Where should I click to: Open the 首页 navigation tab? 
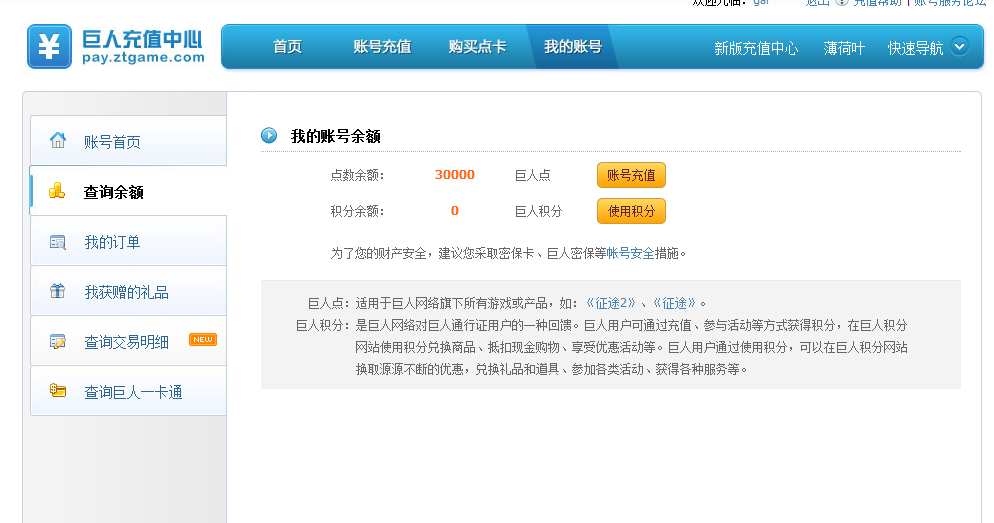click(287, 47)
